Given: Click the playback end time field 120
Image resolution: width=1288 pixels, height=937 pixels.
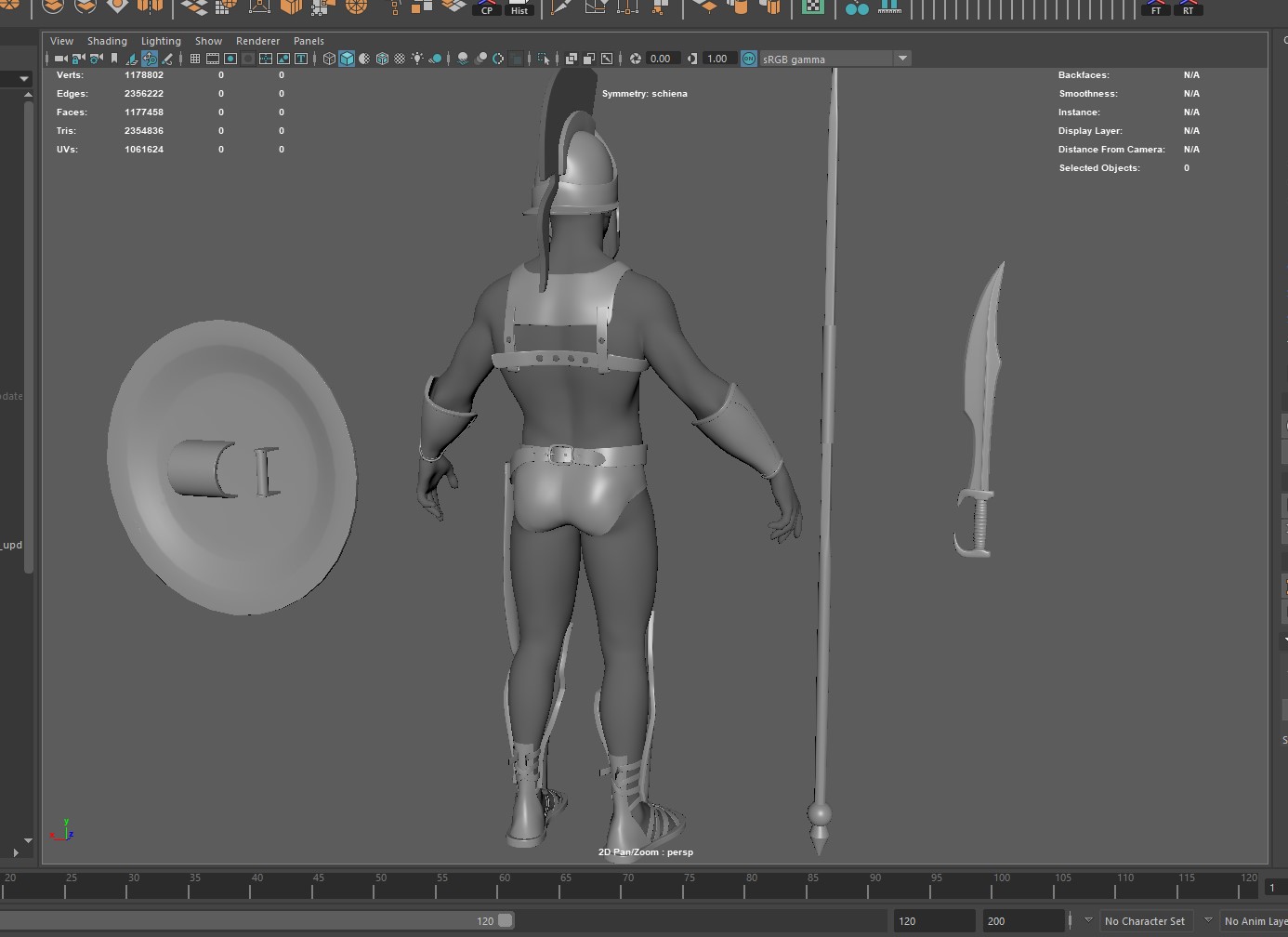Looking at the screenshot, I should coord(932,921).
